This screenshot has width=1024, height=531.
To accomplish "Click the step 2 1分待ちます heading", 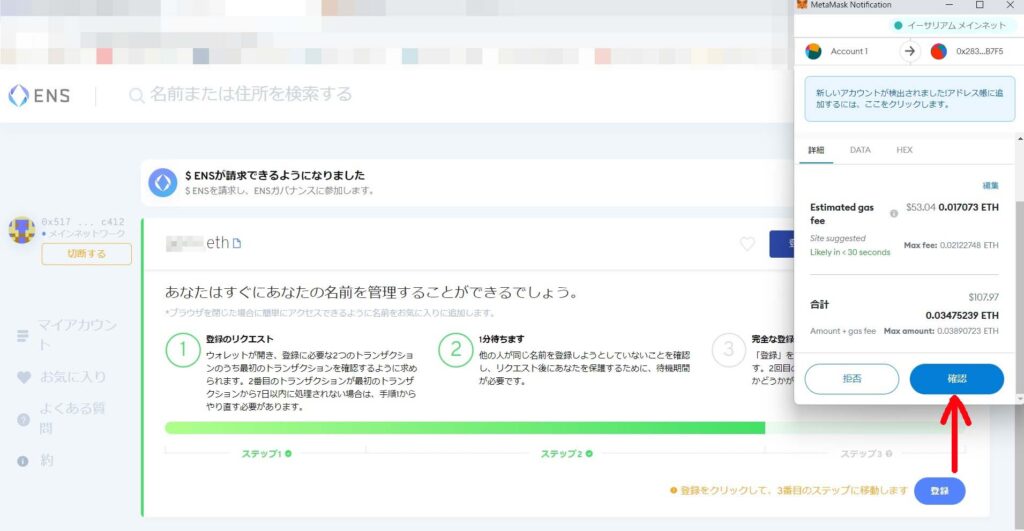I will coord(502,339).
